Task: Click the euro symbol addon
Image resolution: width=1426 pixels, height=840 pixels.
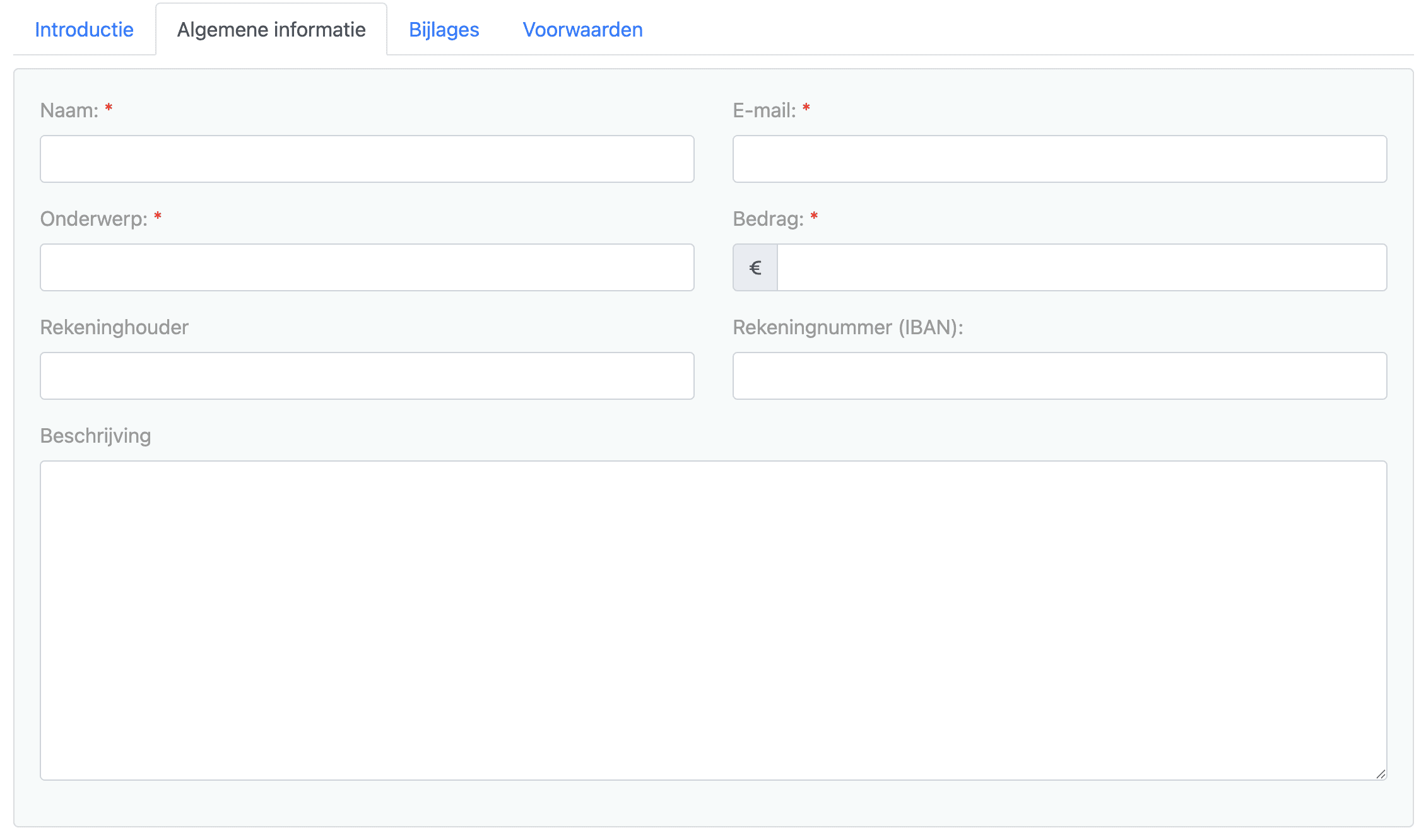Action: point(755,267)
